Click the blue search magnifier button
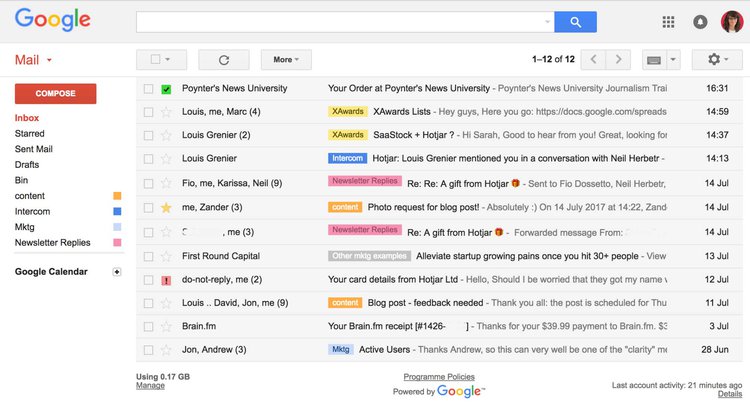The image size is (750, 416). [575, 22]
